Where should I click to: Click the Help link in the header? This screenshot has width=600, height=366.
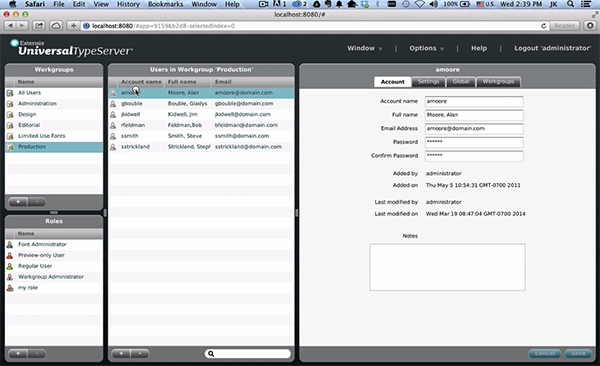(479, 48)
